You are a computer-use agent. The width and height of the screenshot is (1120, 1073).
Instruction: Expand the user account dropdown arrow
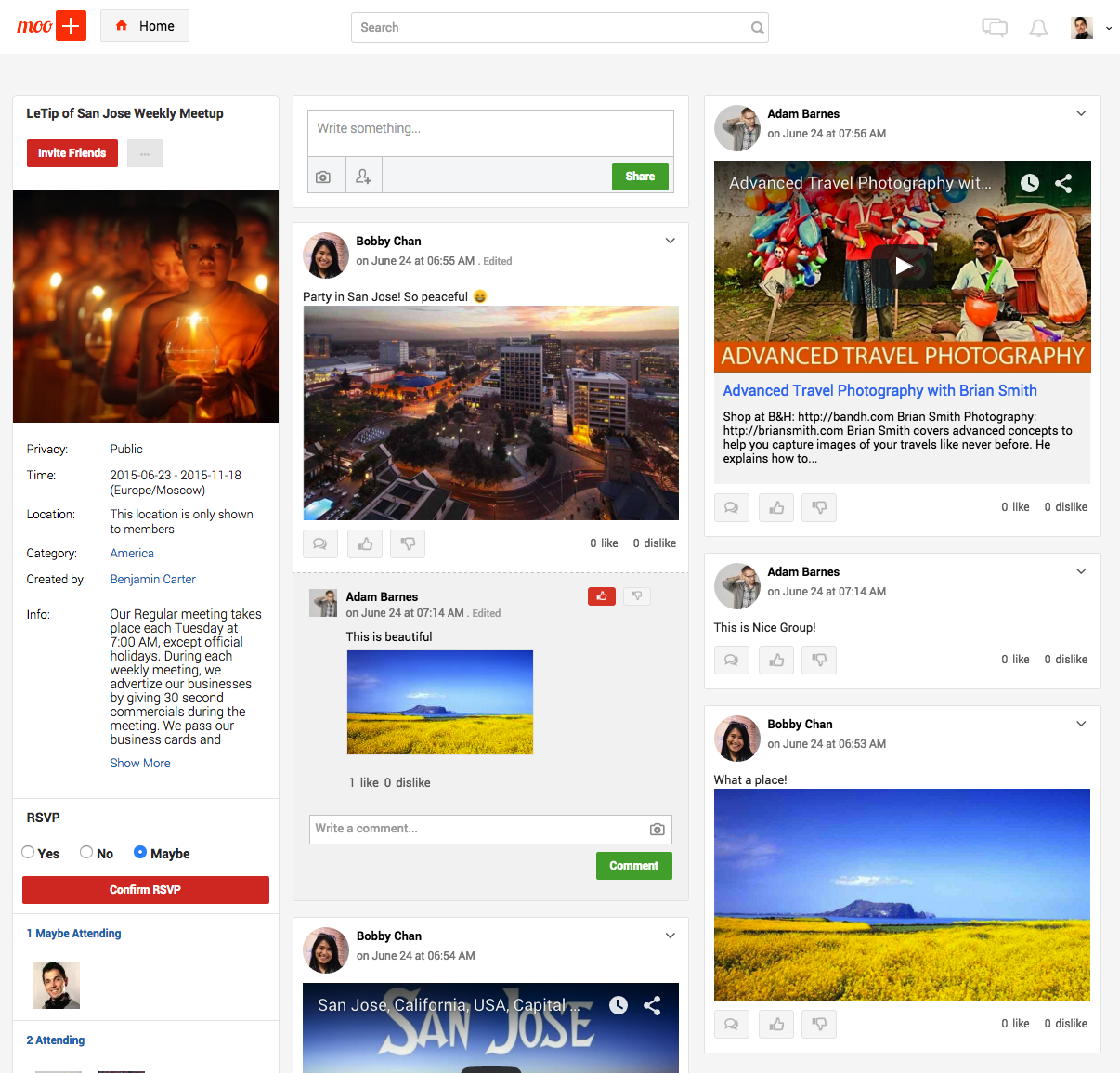pos(1109,28)
